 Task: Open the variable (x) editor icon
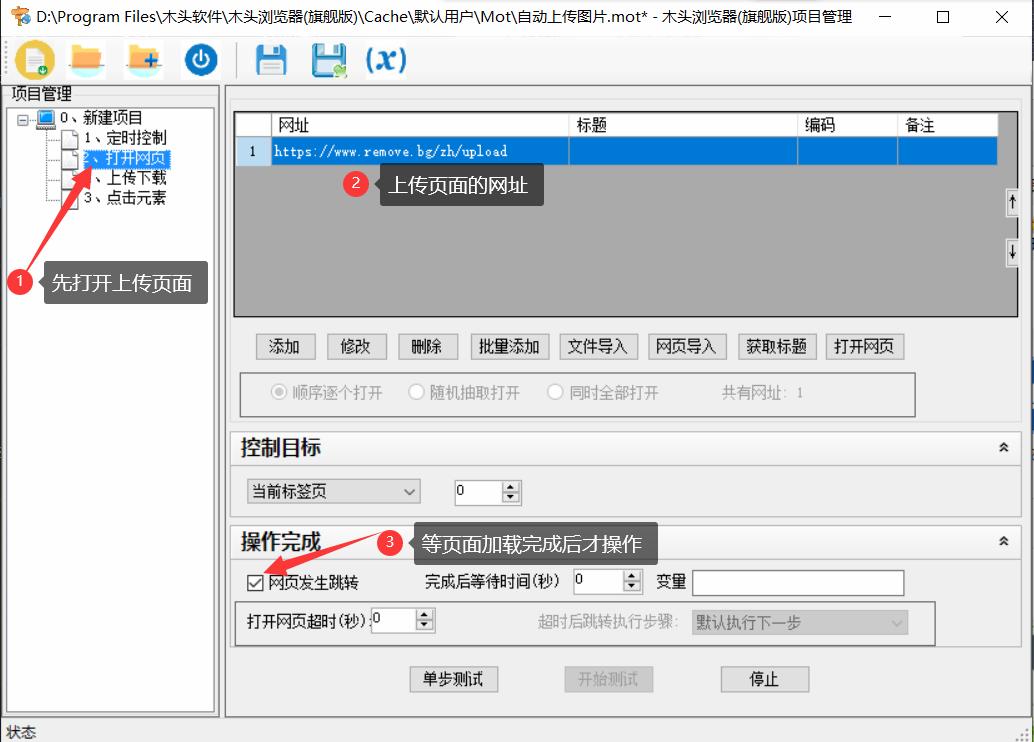coord(384,60)
